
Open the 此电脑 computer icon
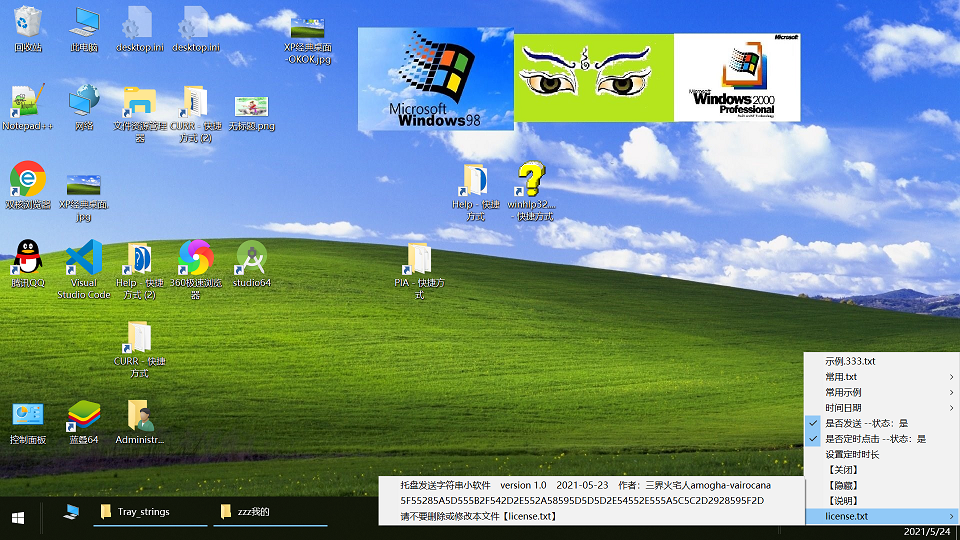coord(84,29)
